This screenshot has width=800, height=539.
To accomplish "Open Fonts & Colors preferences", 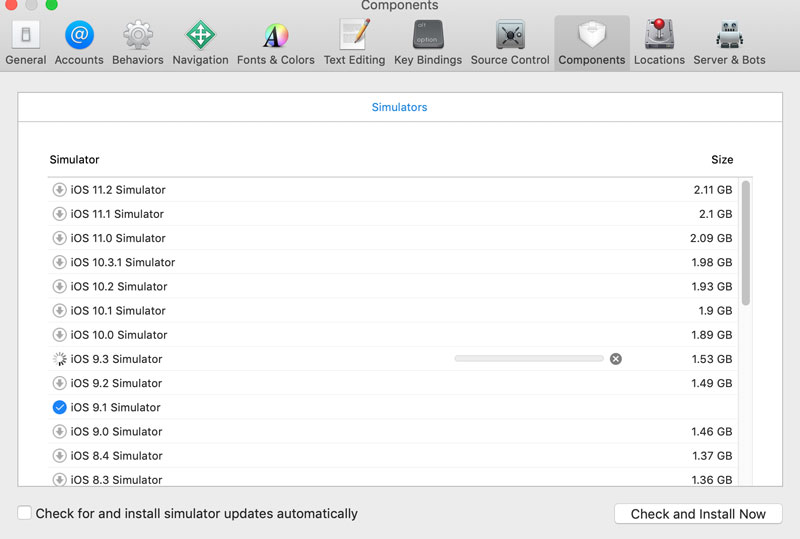I will coord(276,43).
